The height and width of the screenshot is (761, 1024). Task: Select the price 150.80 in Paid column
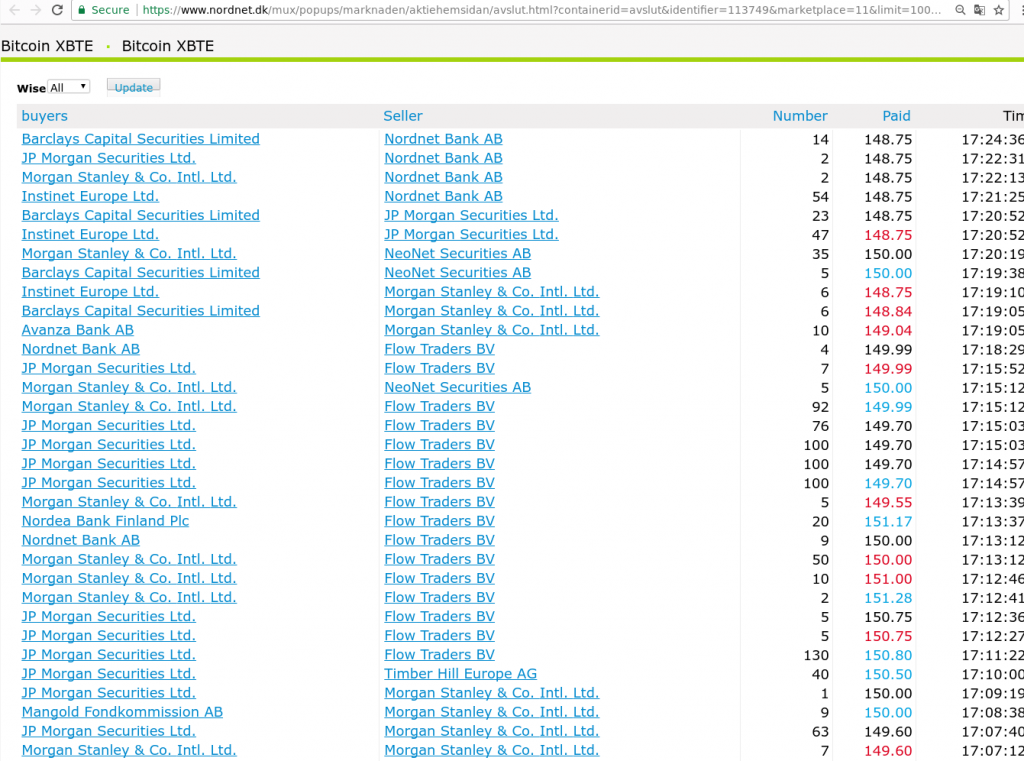[888, 655]
